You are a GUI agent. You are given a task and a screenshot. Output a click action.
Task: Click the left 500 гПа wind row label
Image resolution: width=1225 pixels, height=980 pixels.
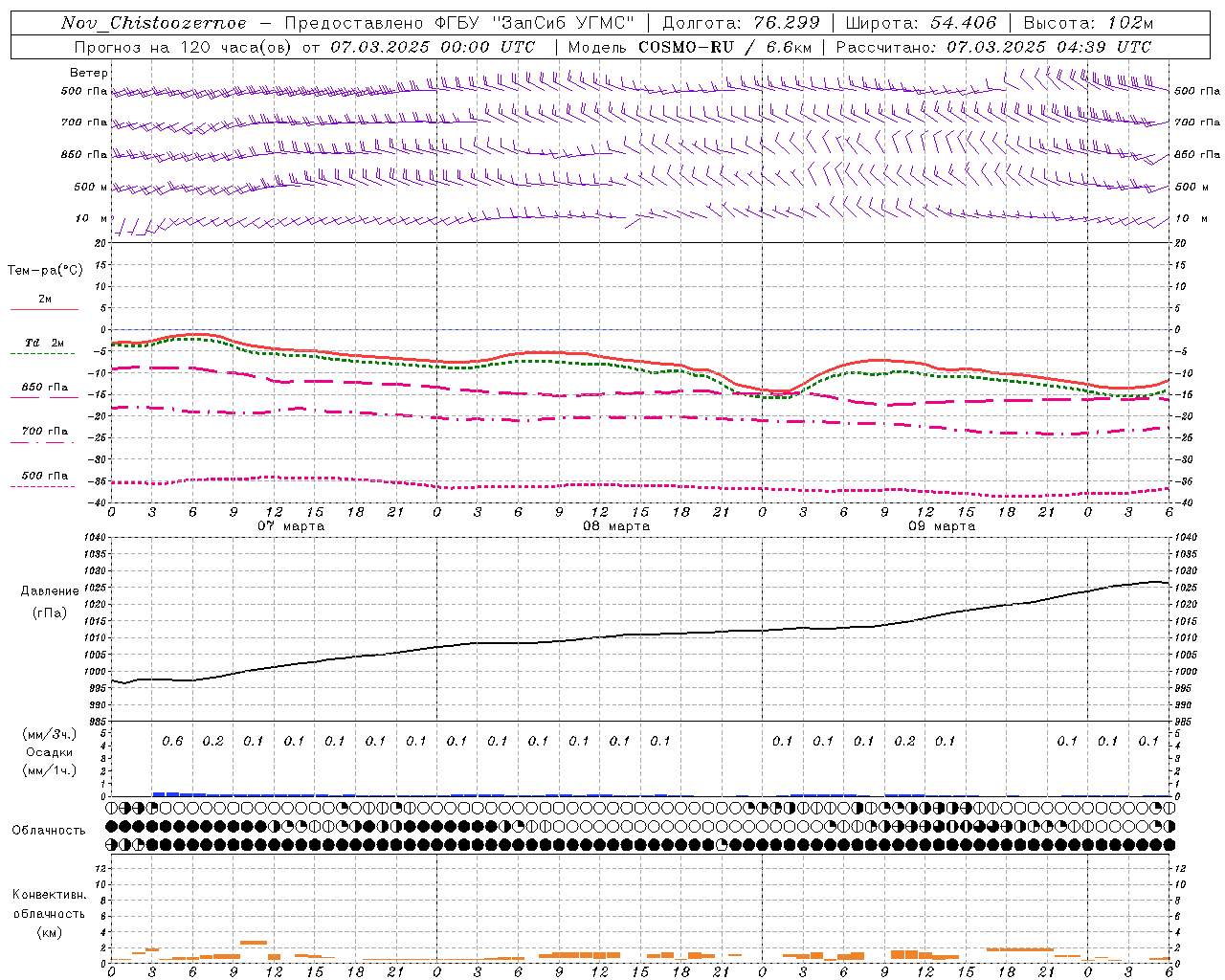coord(84,91)
